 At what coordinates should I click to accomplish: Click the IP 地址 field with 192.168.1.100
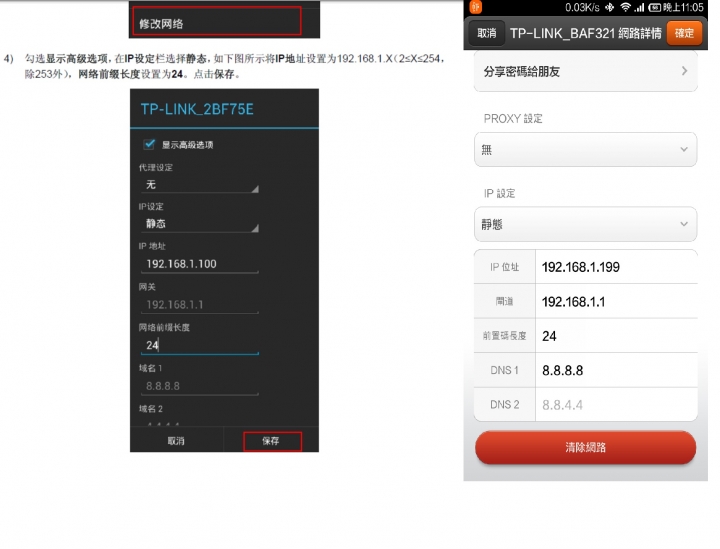200,264
